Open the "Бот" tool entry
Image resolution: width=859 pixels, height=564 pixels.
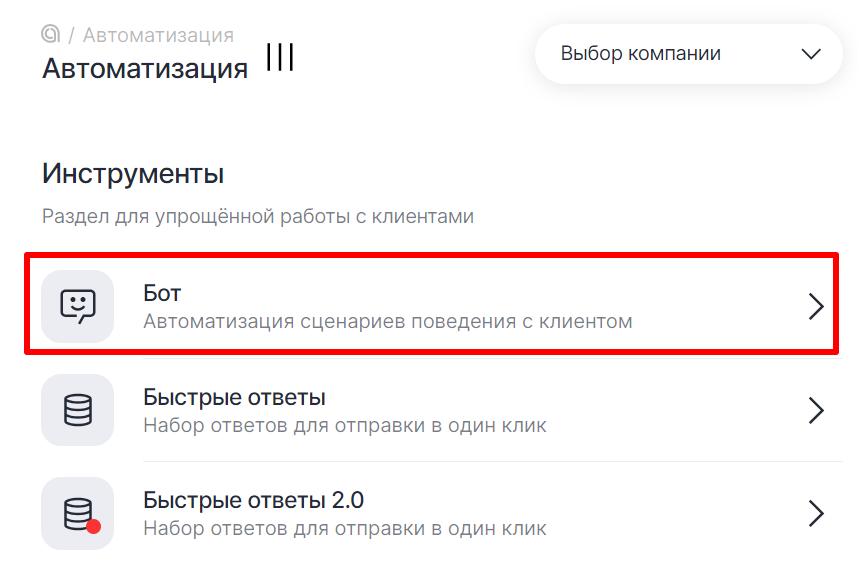[162, 293]
